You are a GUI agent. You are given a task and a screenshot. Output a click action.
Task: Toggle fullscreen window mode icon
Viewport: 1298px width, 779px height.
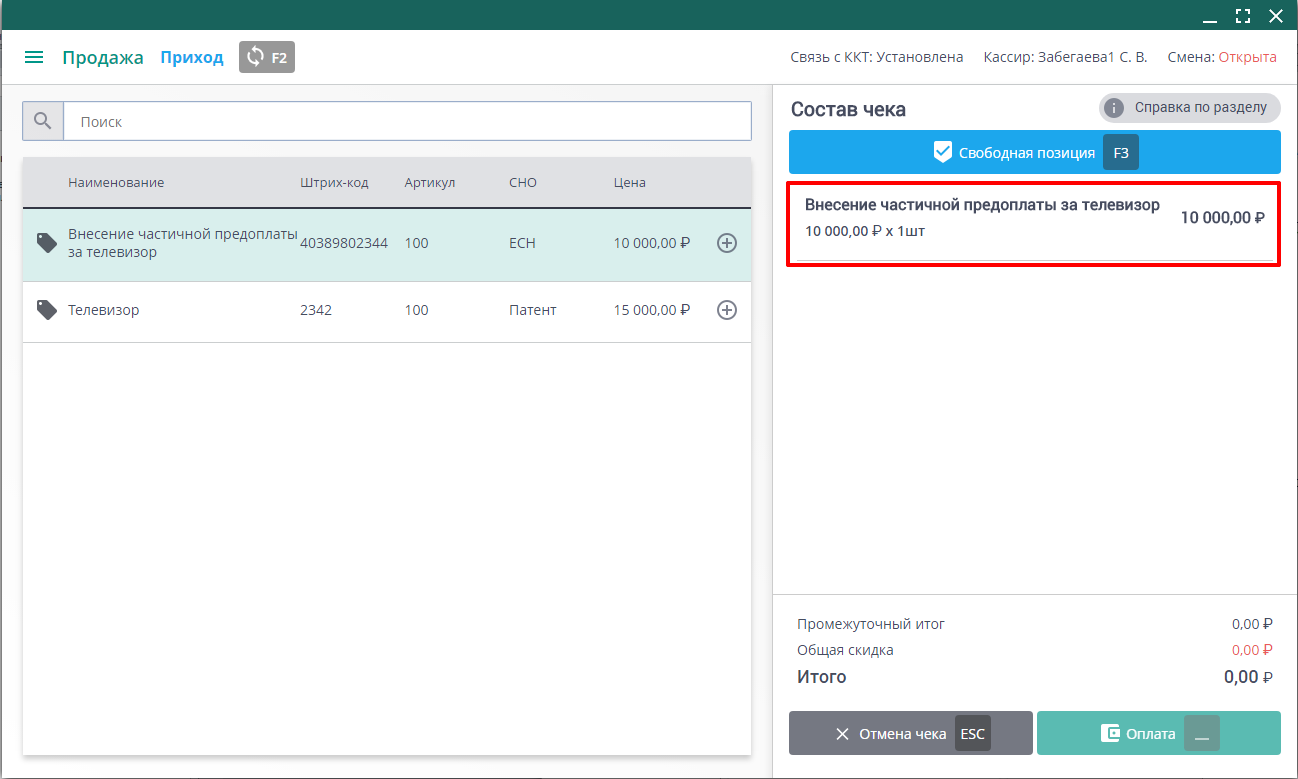pyautogui.click(x=1243, y=15)
